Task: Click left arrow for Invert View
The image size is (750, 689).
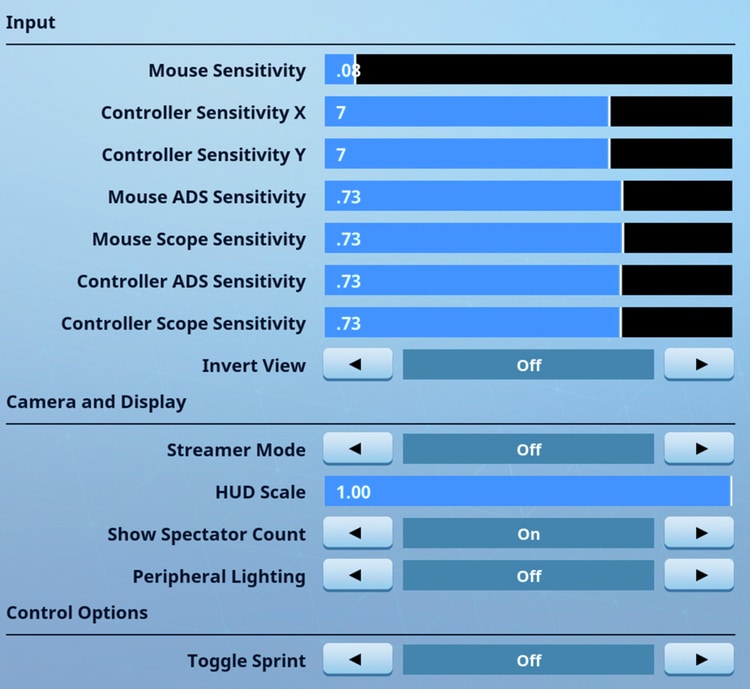Action: (x=358, y=365)
